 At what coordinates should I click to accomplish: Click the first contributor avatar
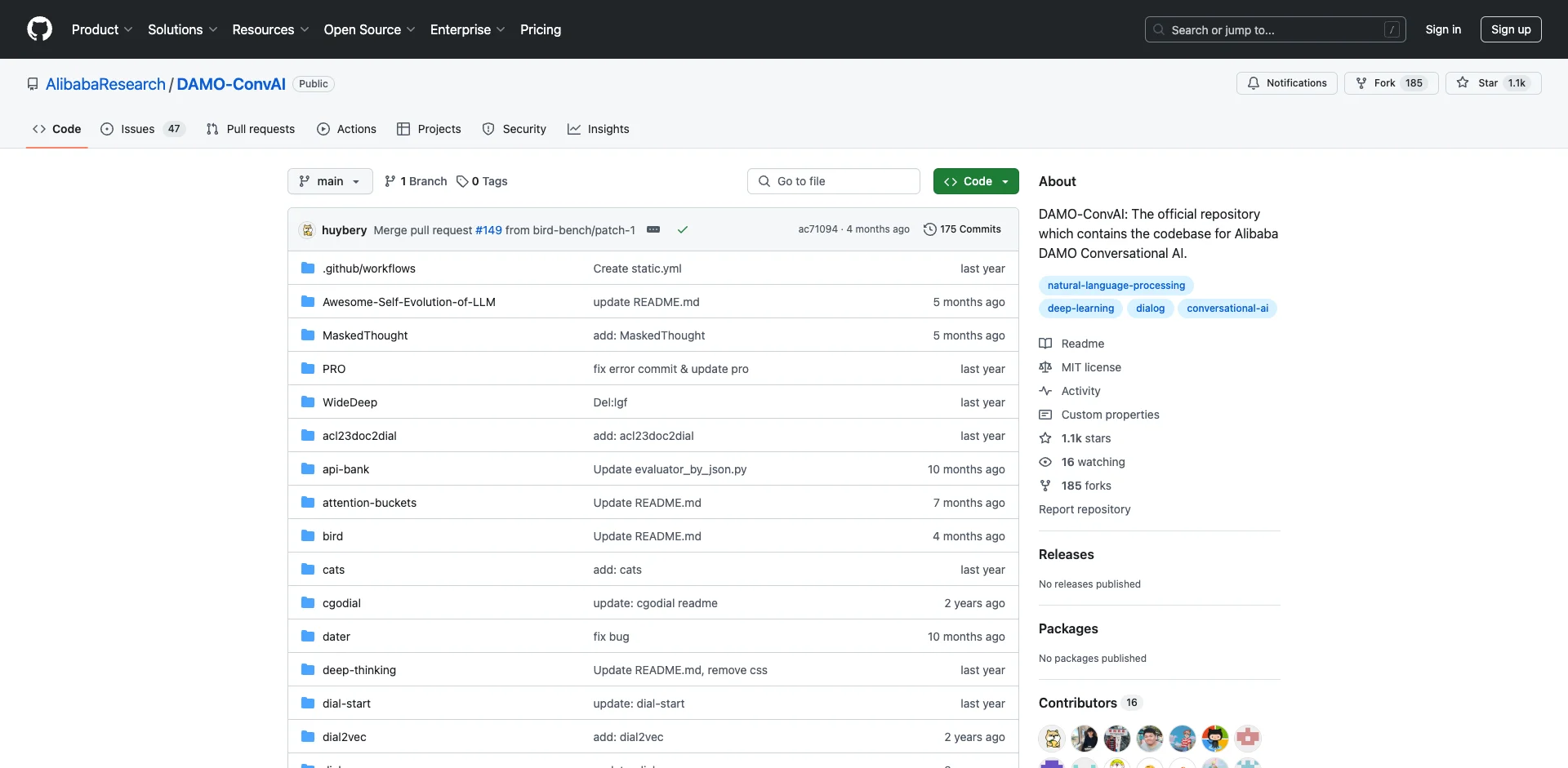point(1052,738)
